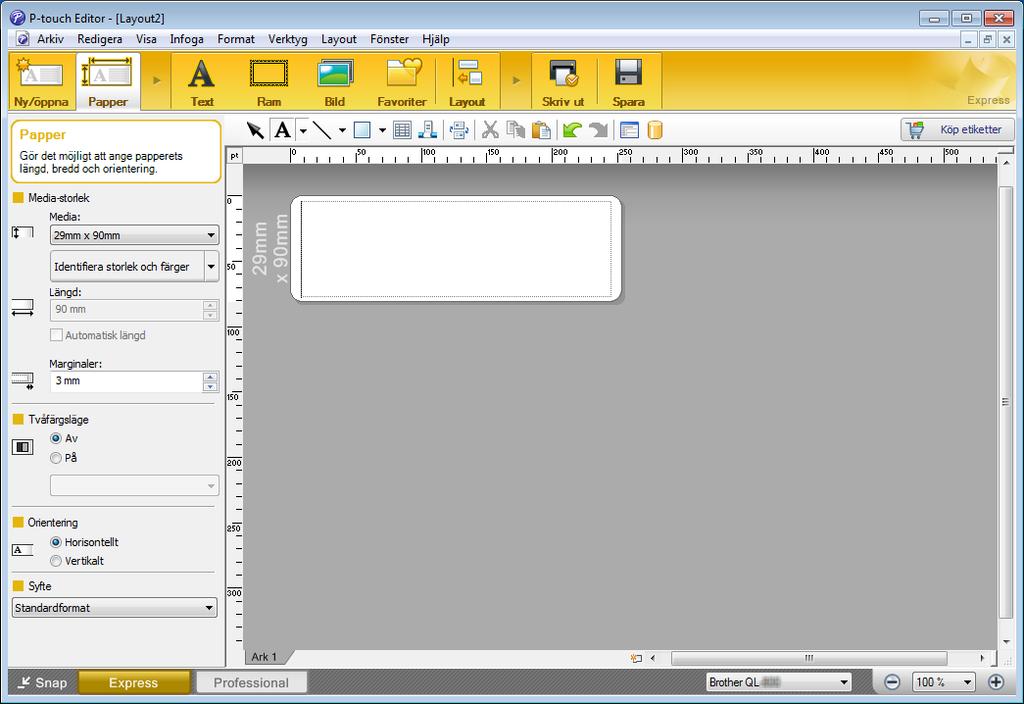The image size is (1024, 704).
Task: Expand the Identifiera storlek och färger arrow
Action: (211, 266)
